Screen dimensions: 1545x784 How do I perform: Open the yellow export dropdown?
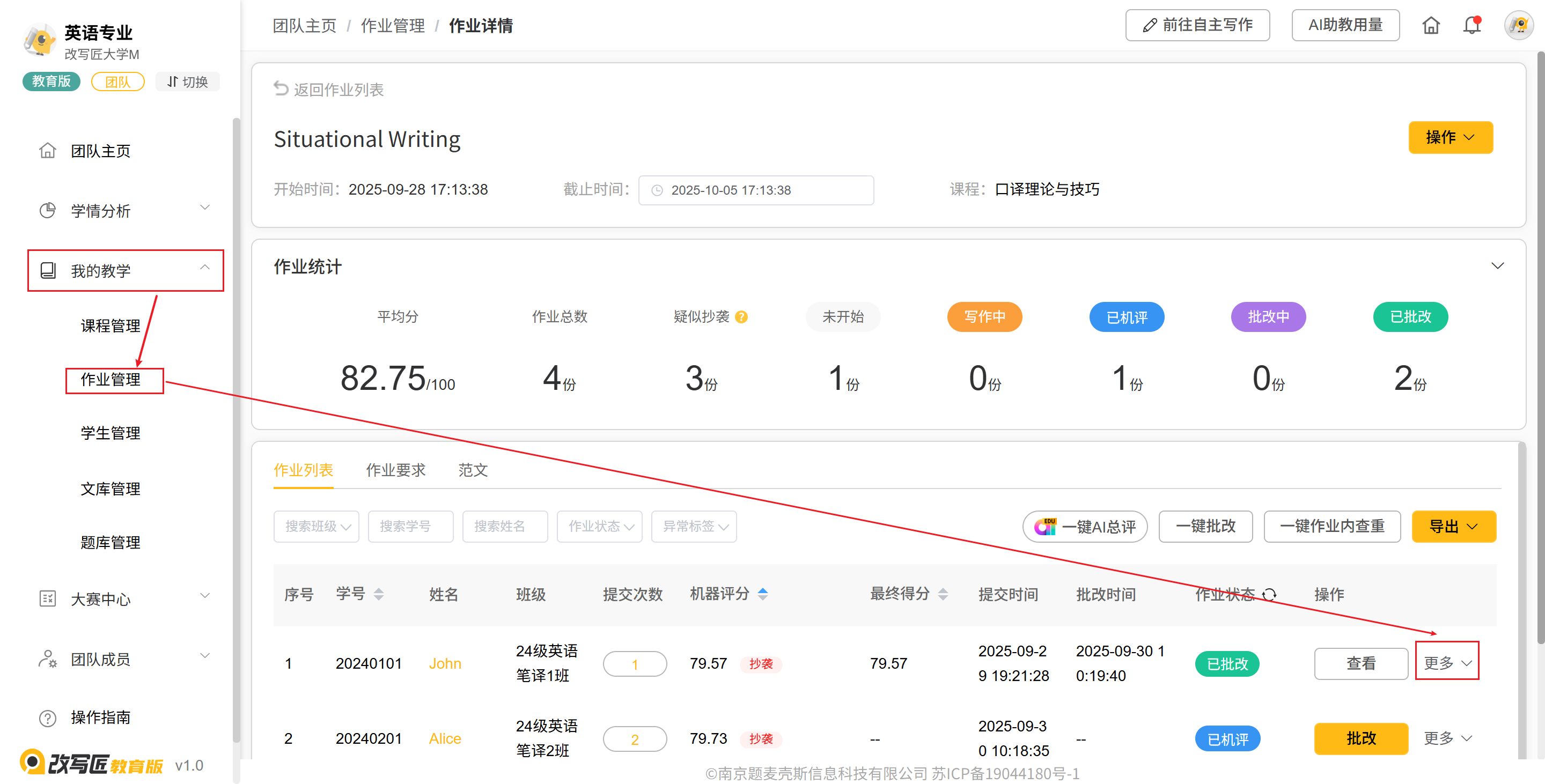pyautogui.click(x=1453, y=526)
